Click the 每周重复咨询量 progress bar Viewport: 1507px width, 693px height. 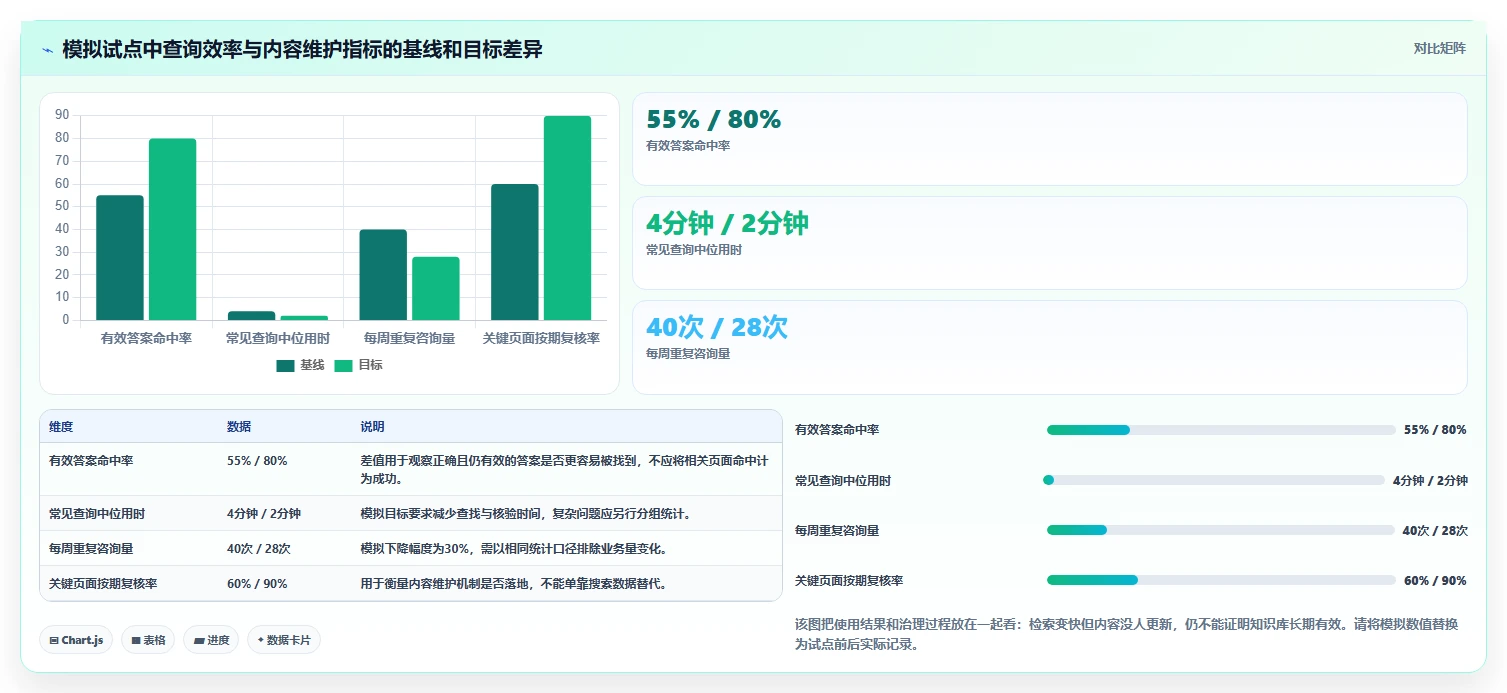pos(1220,530)
